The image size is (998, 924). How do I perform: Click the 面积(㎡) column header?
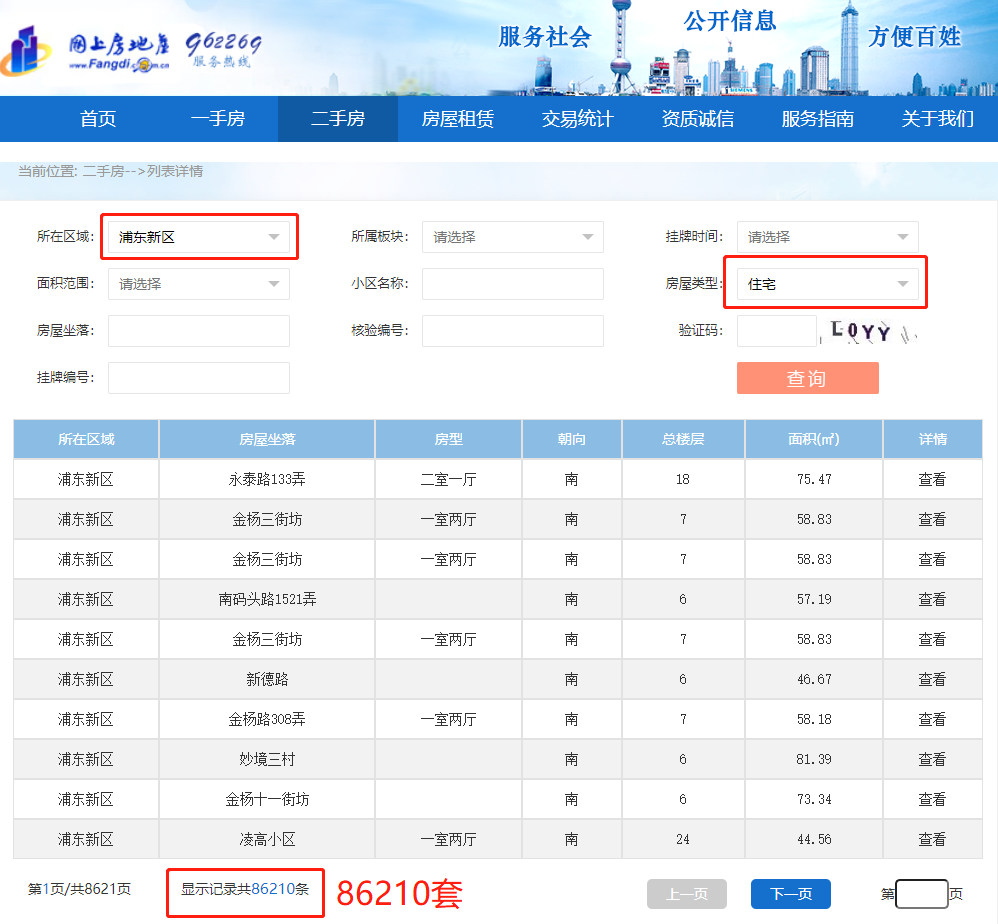pyautogui.click(x=813, y=439)
